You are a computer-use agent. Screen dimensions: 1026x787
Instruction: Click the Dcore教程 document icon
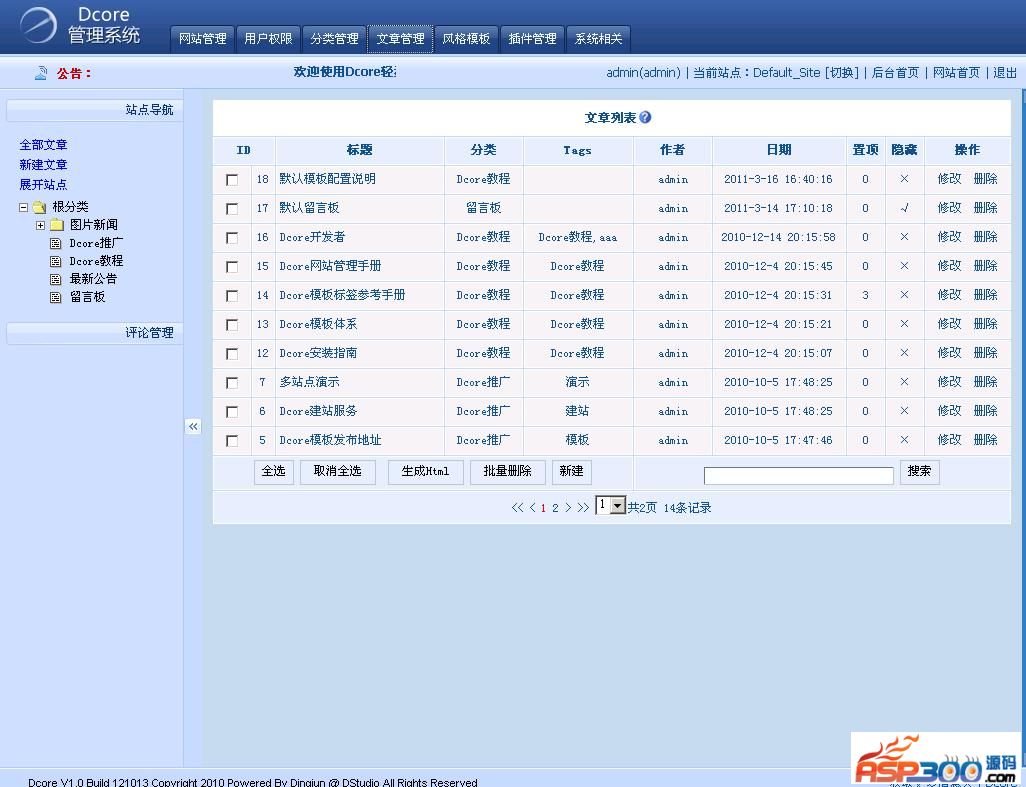click(x=56, y=261)
